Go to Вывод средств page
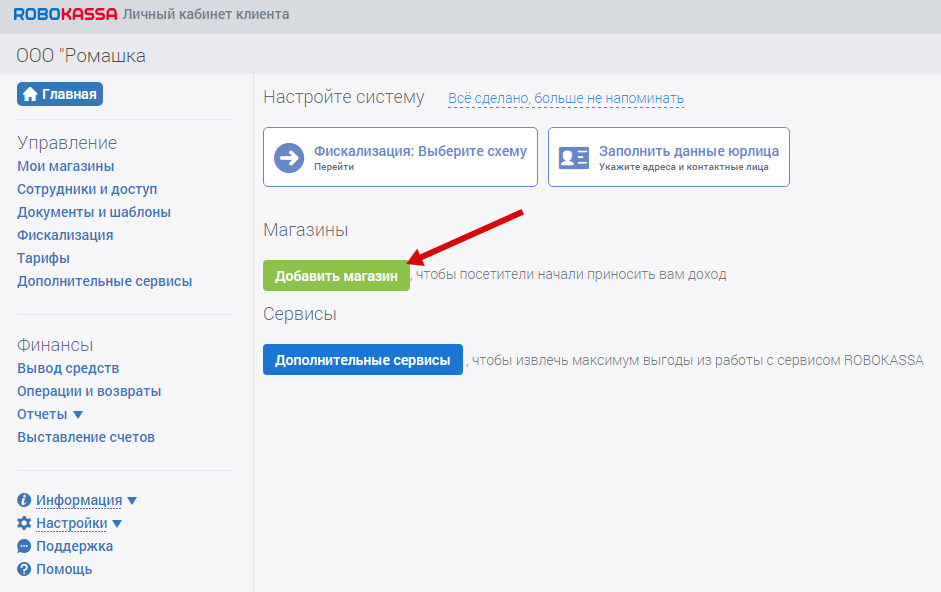941x592 pixels. coord(68,368)
